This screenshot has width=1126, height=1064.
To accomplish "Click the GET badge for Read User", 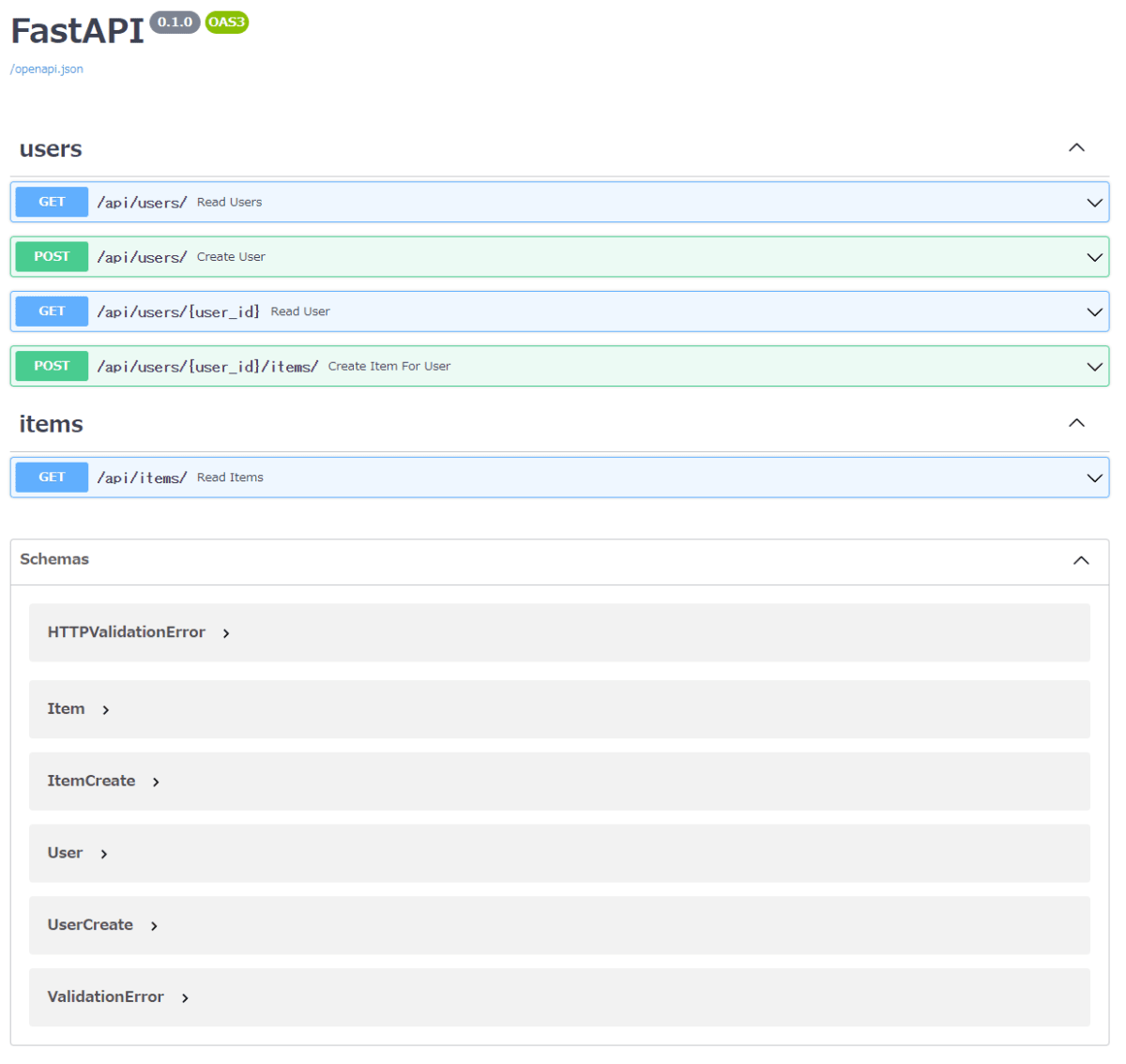I will tap(52, 312).
